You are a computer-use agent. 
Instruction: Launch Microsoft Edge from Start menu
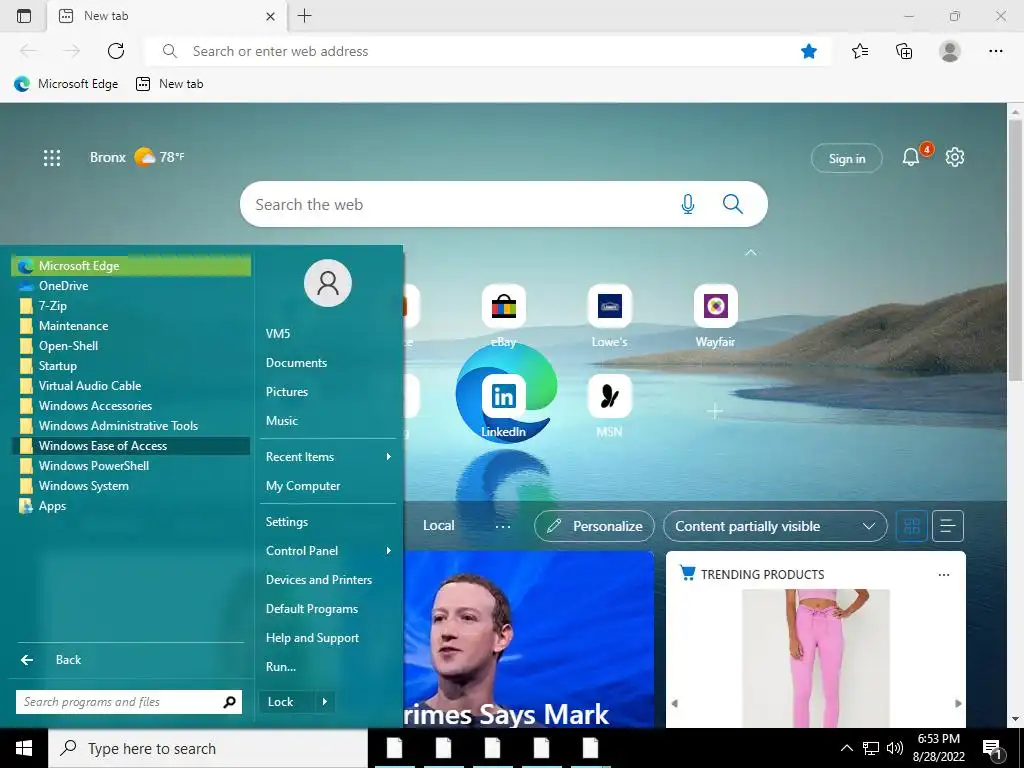click(131, 266)
